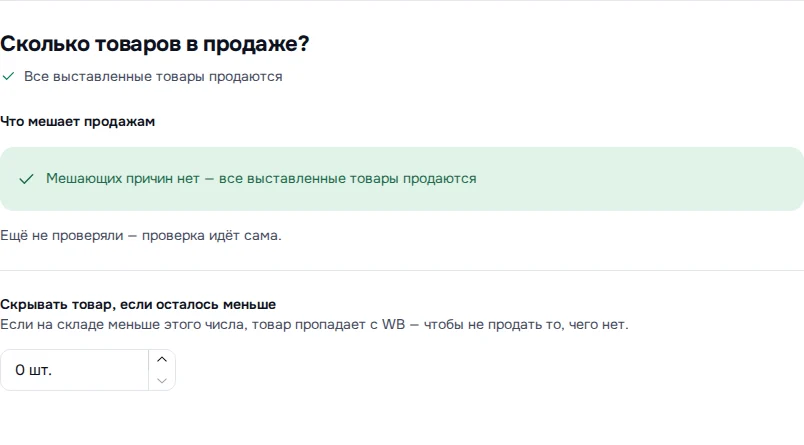Focus the '0 шт.' quantity input field
The height and width of the screenshot is (445, 804).
(x=75, y=370)
